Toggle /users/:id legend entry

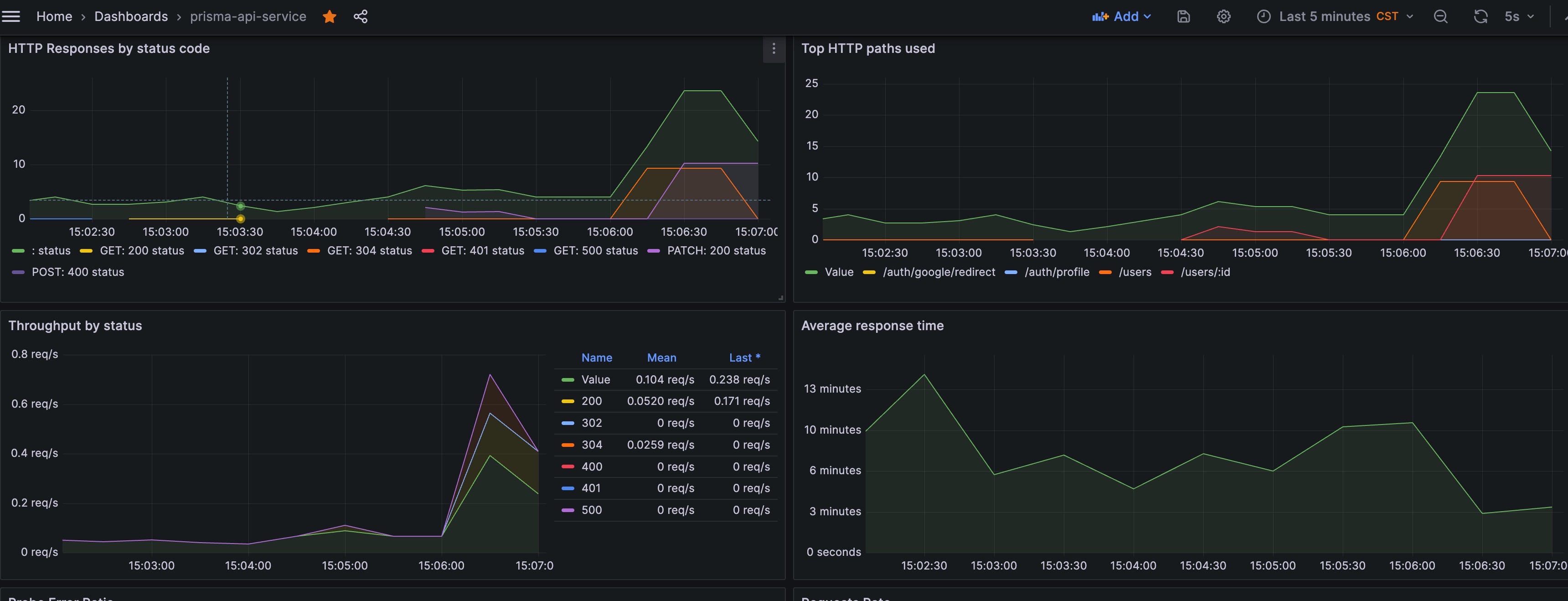(1205, 272)
